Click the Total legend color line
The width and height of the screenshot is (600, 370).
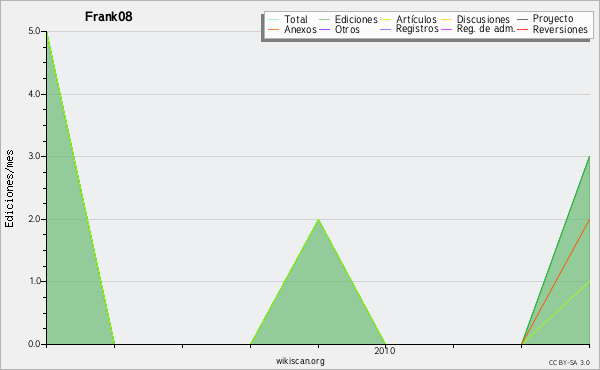tap(273, 20)
